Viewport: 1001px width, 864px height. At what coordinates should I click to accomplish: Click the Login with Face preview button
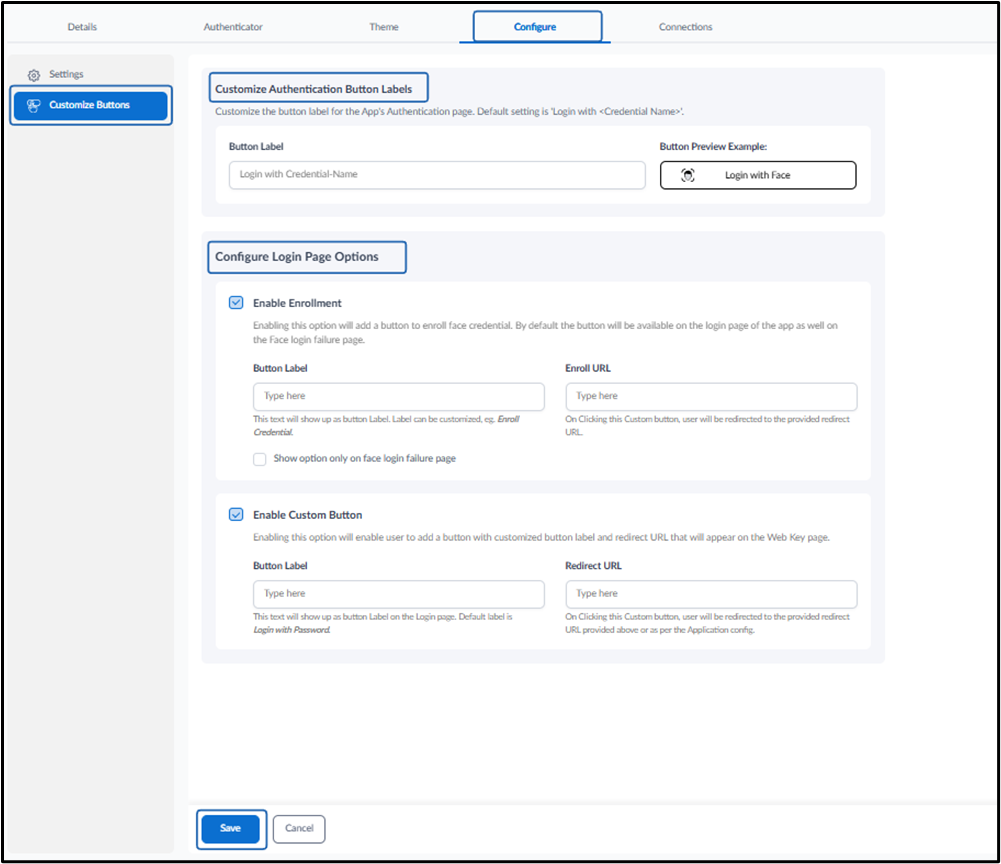[x=758, y=175]
